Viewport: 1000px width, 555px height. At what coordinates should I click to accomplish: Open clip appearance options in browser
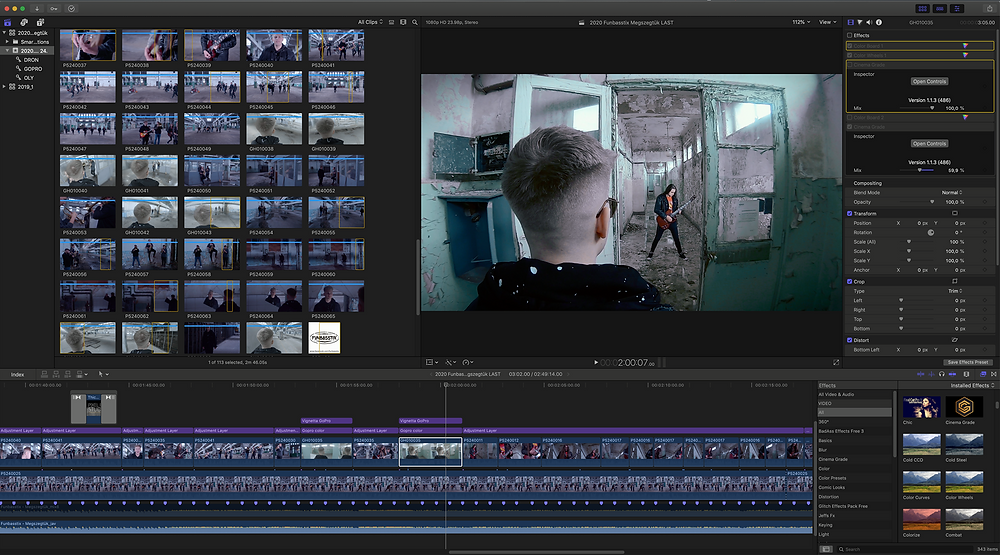(x=403, y=22)
